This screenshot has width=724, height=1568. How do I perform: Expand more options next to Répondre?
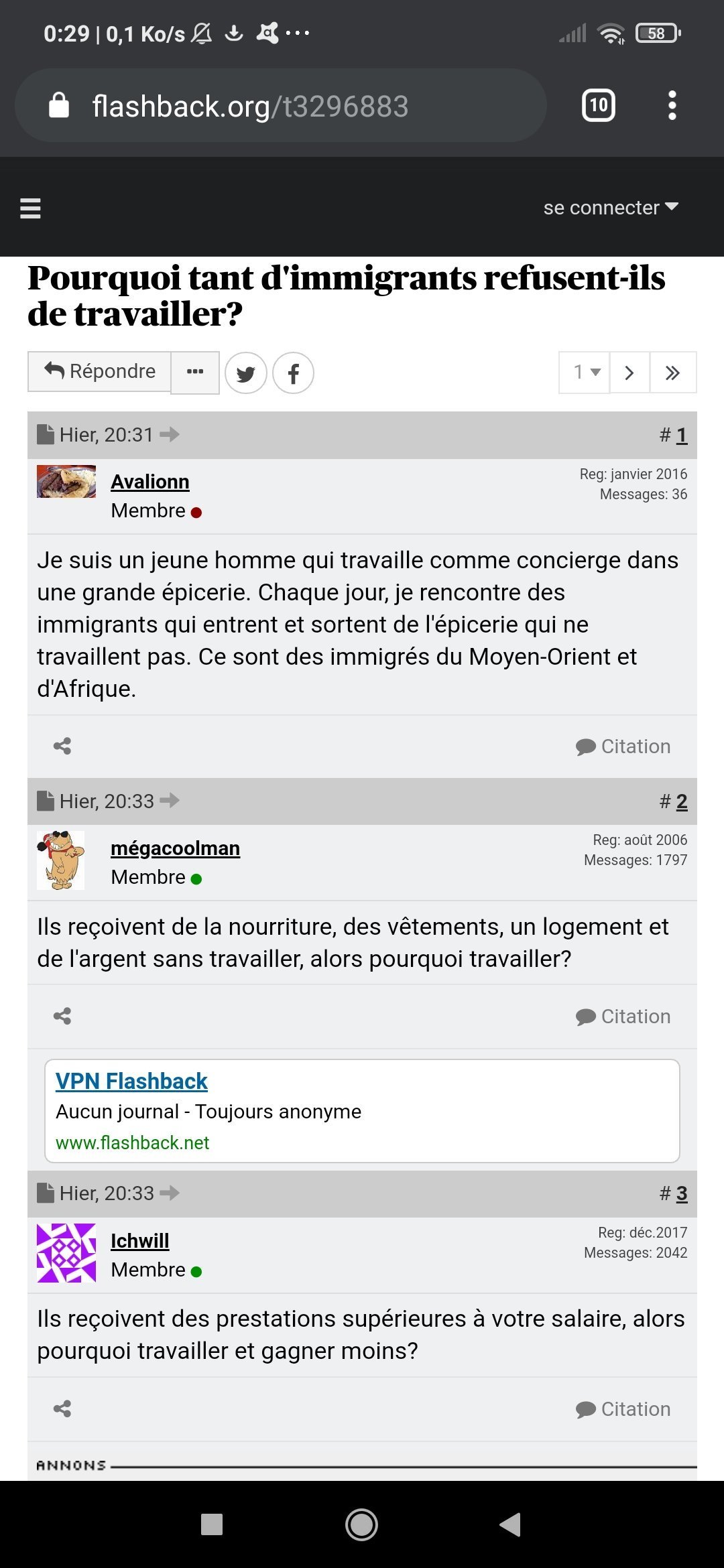(x=195, y=373)
